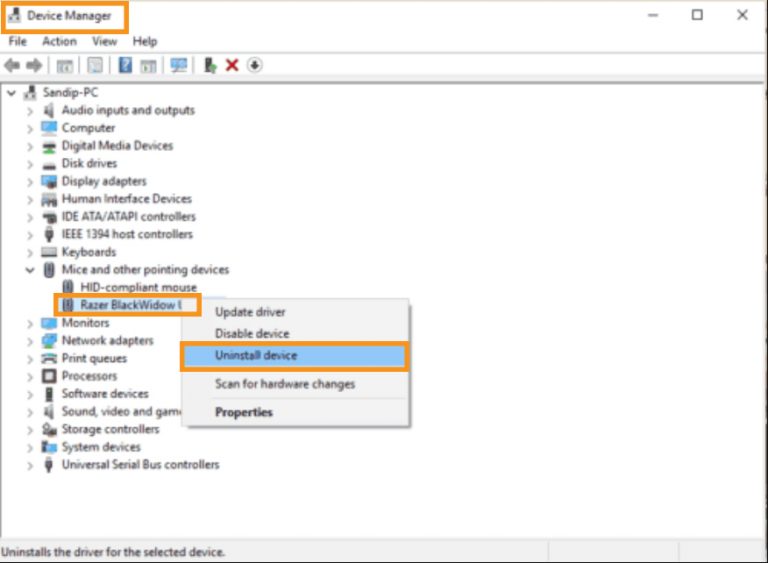Screen dimensions: 768x563
Task: Select Uninstall device in context menu
Action: 294,356
